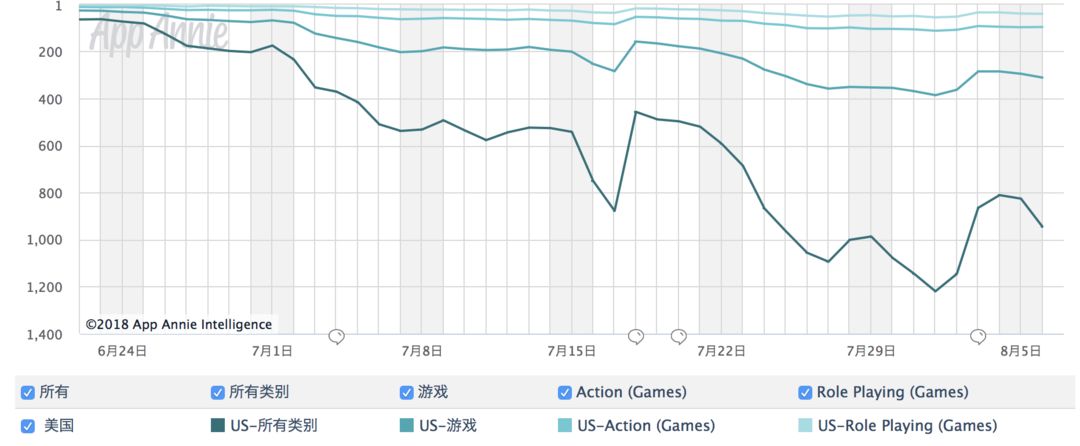Click the comment bubble near 7月4日
The image size is (1080, 446).
click(336, 337)
